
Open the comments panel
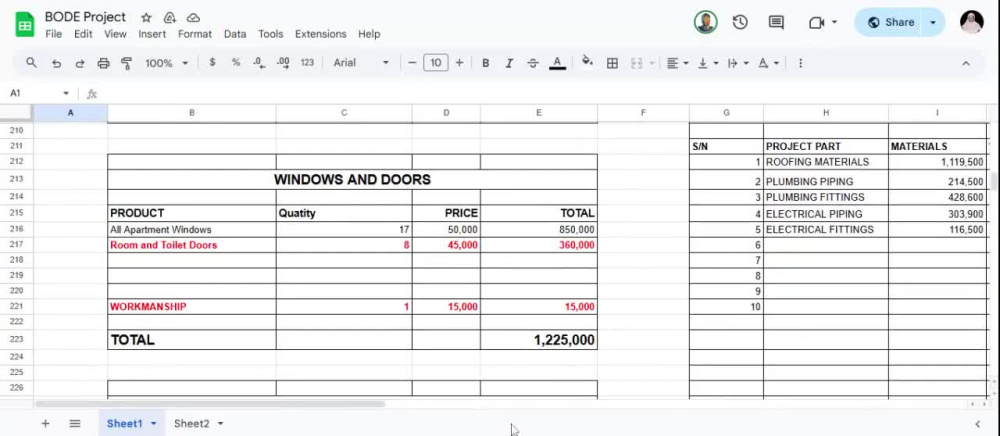click(776, 22)
